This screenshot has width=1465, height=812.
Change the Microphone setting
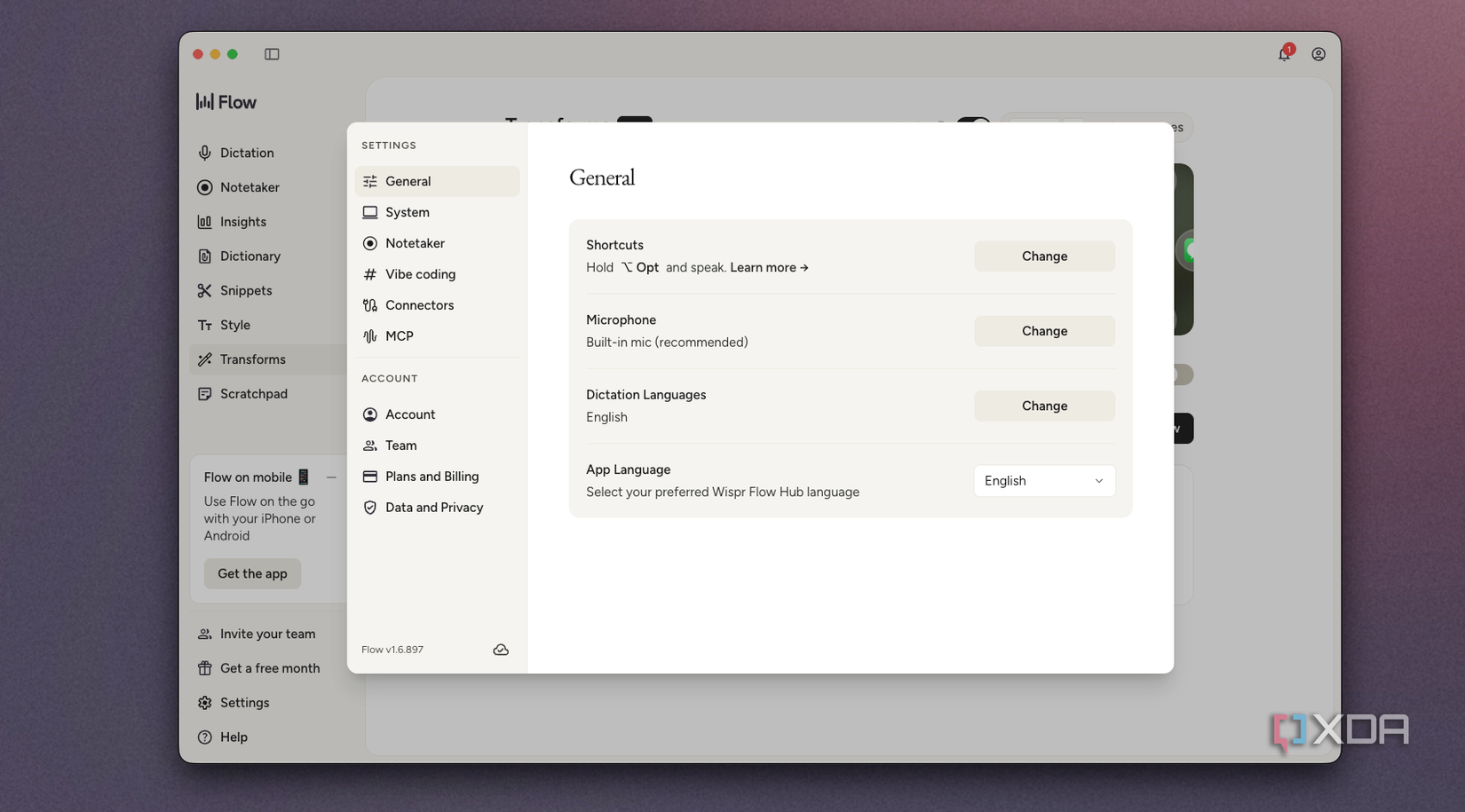(1044, 331)
